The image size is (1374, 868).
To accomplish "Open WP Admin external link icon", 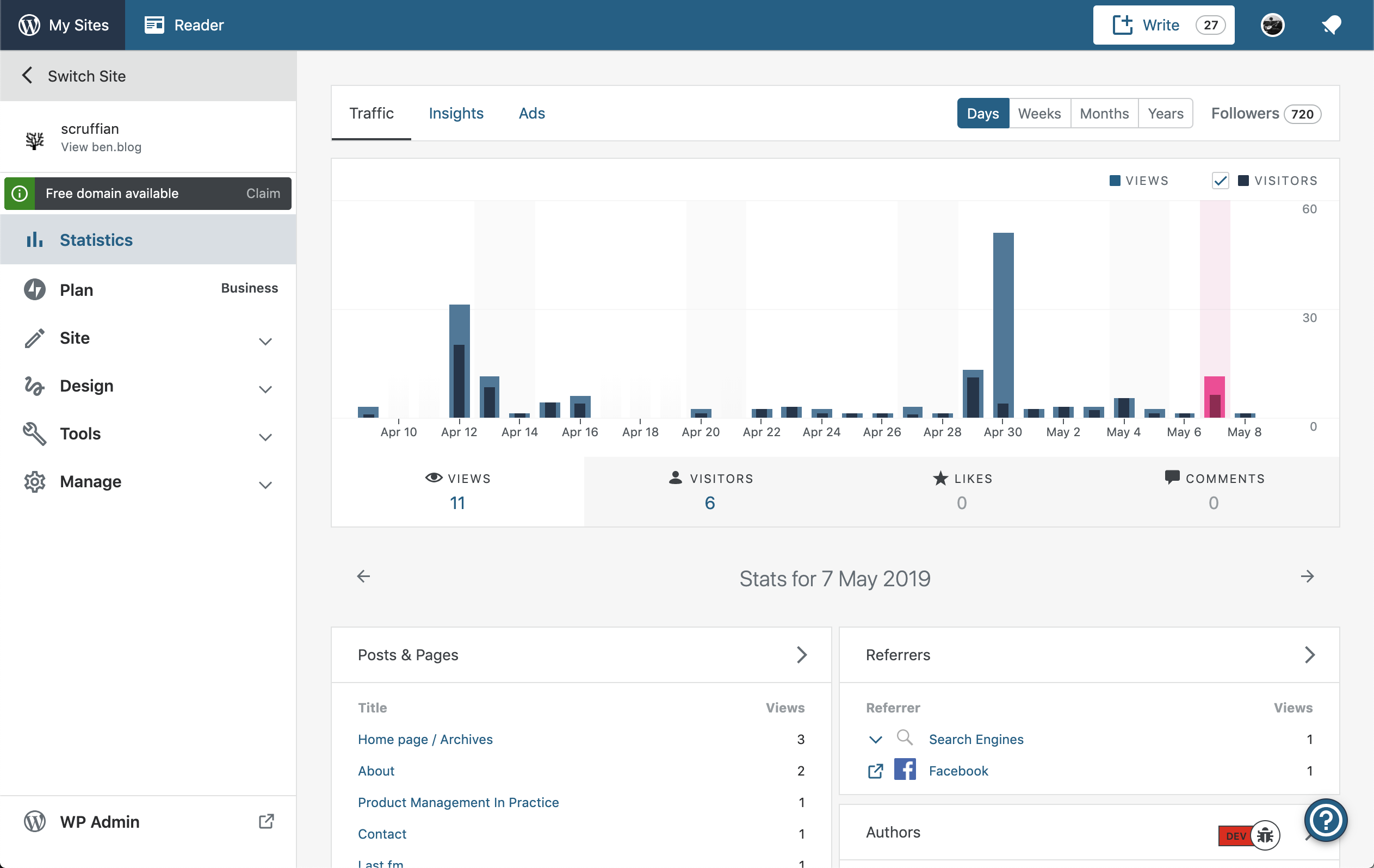I will tap(267, 821).
